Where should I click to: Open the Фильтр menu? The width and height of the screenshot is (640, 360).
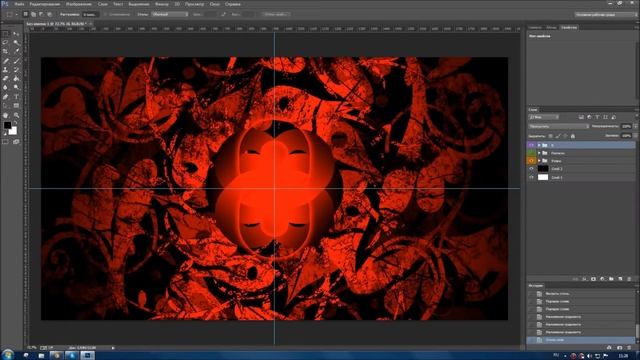click(162, 4)
